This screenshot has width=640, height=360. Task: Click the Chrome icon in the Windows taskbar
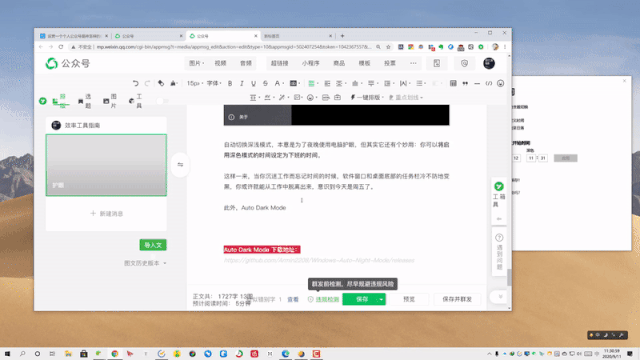115,354
